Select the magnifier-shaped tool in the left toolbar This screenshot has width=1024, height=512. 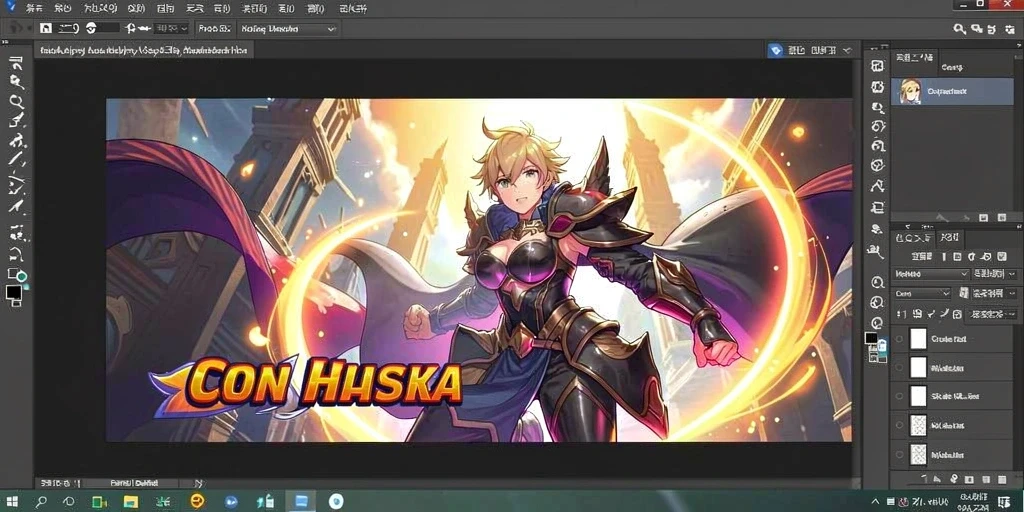(x=16, y=102)
